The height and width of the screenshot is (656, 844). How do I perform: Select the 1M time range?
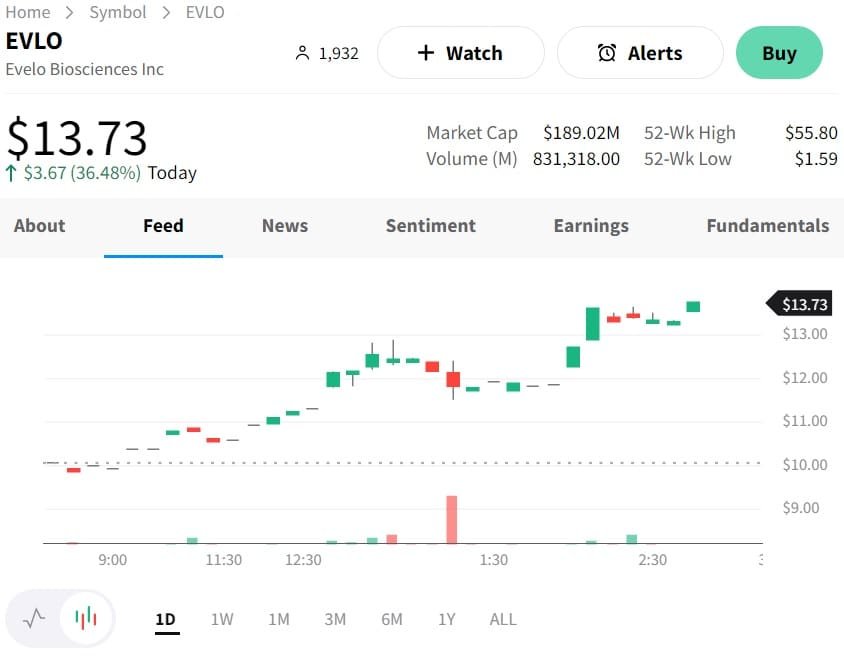pos(279,619)
